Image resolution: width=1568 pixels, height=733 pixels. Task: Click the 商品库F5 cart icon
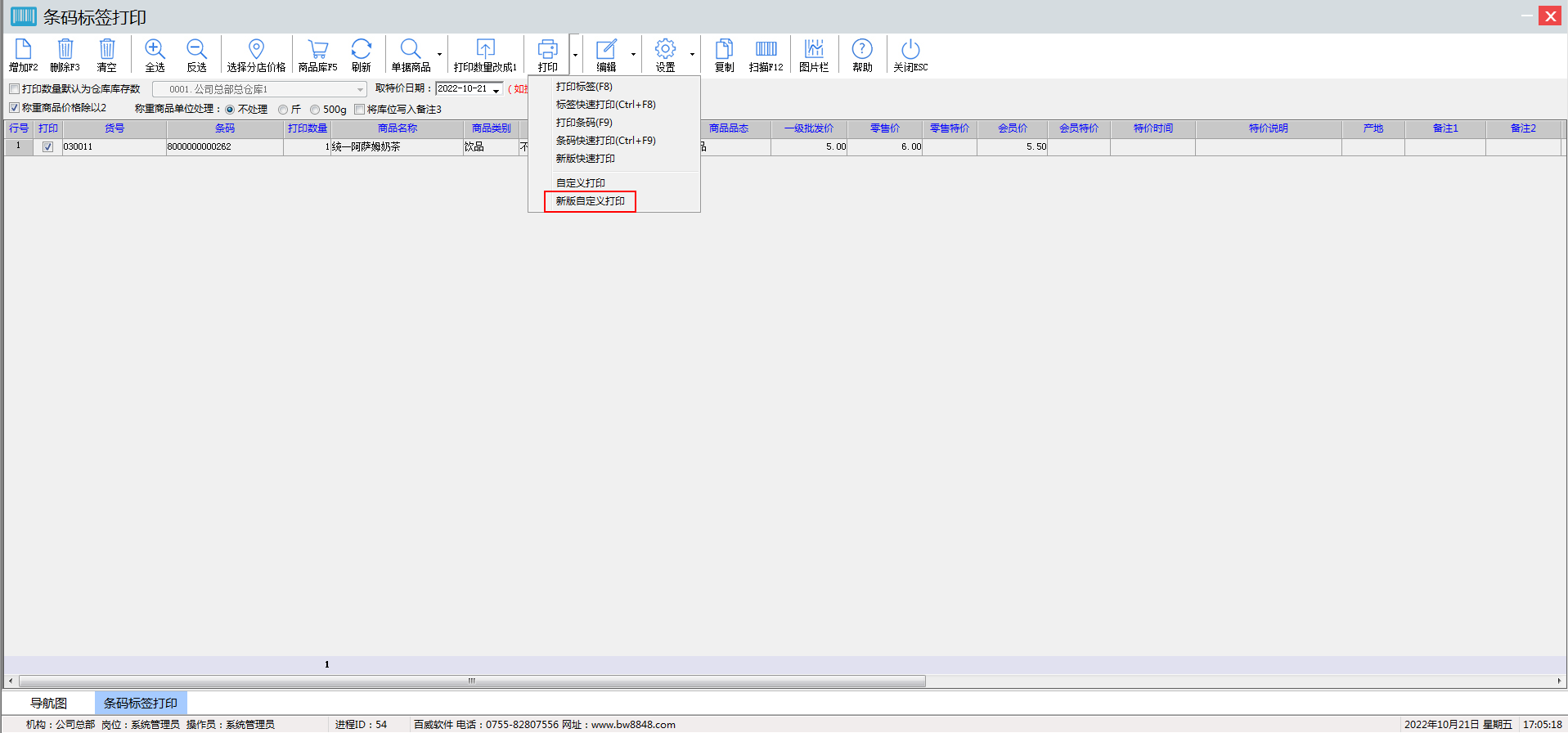(x=317, y=50)
